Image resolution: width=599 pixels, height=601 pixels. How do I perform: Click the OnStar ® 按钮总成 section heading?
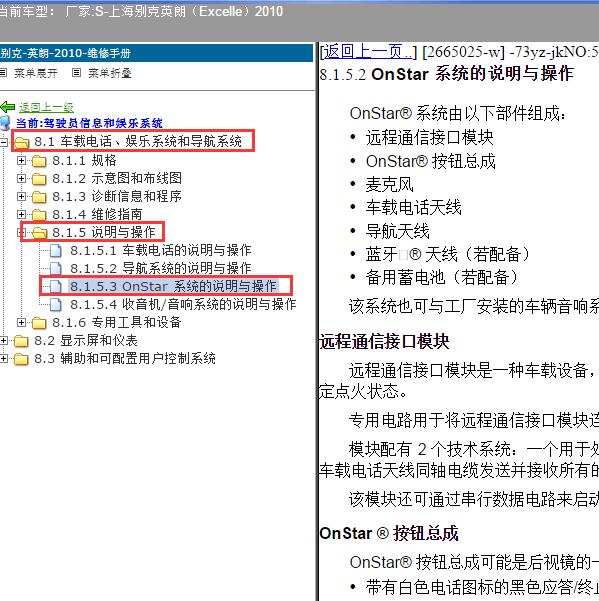(389, 533)
